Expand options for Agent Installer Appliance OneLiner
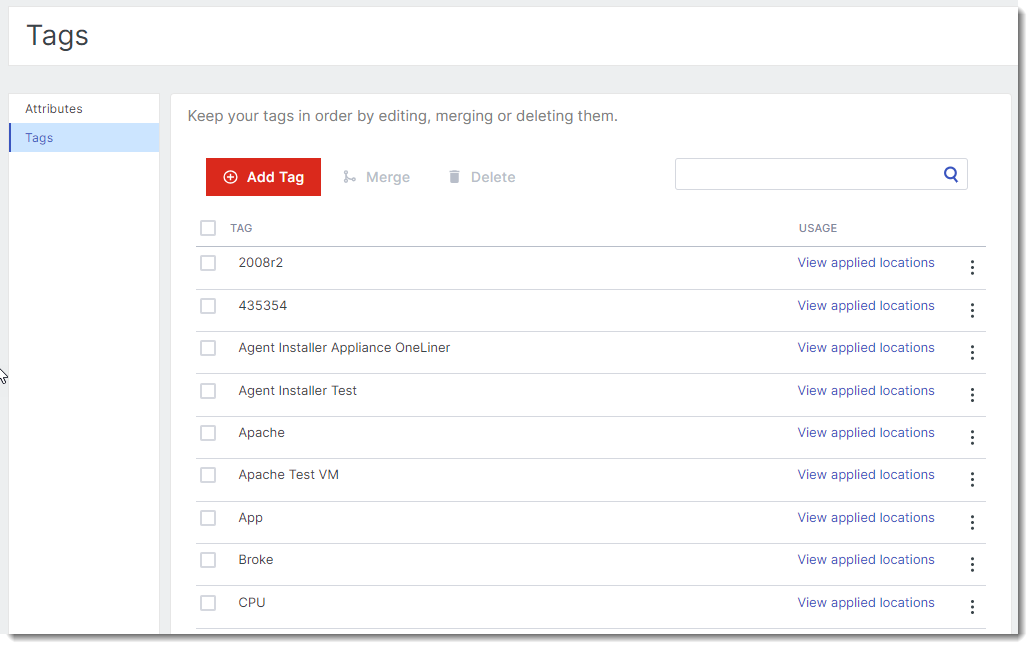This screenshot has width=1033, height=649. coord(972,352)
